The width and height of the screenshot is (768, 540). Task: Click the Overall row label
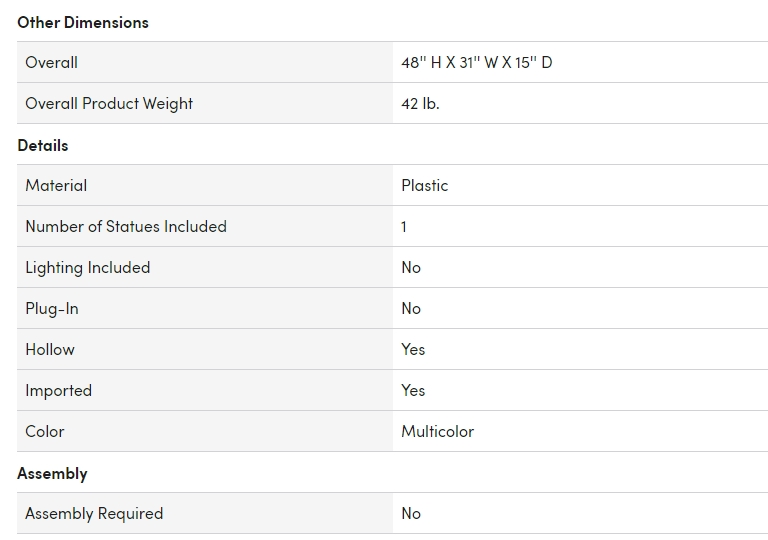pos(52,62)
